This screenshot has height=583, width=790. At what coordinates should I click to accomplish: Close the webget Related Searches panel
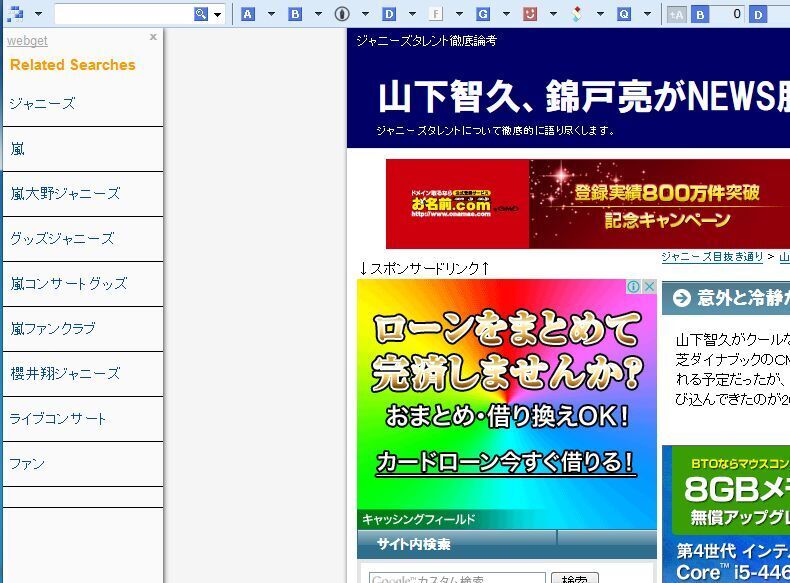153,37
